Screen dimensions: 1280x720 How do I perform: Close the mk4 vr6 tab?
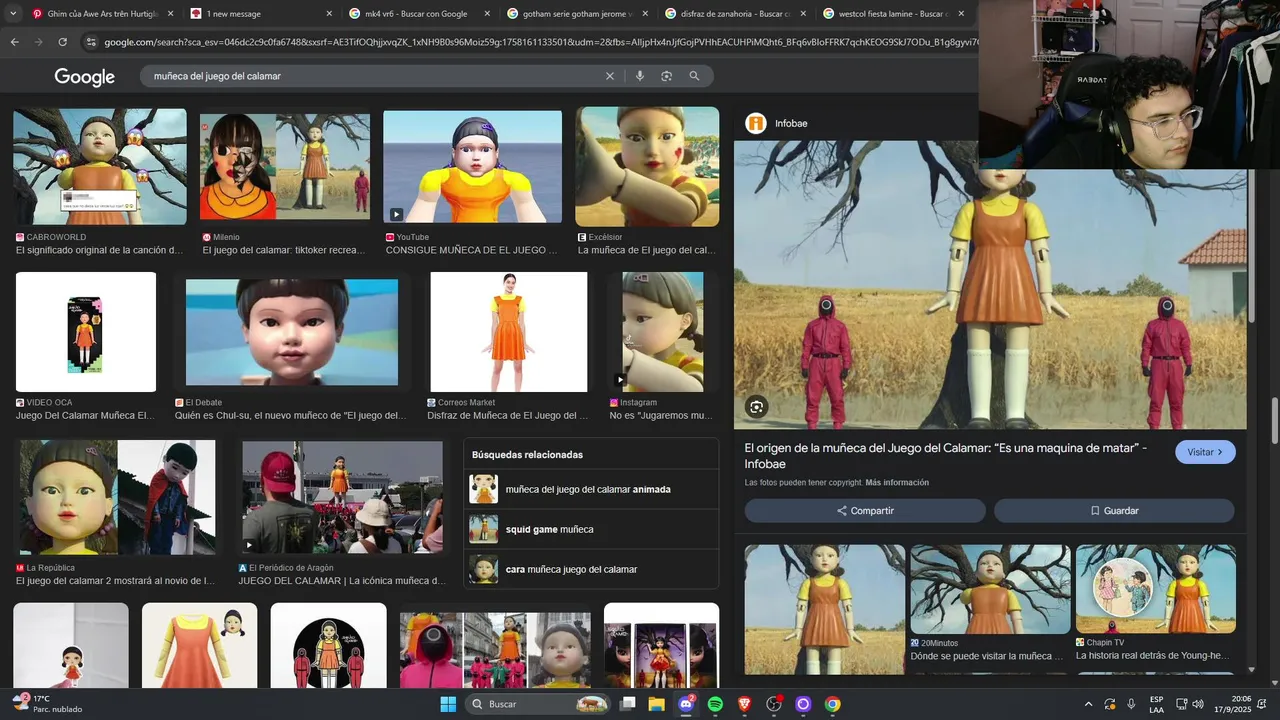(487, 14)
